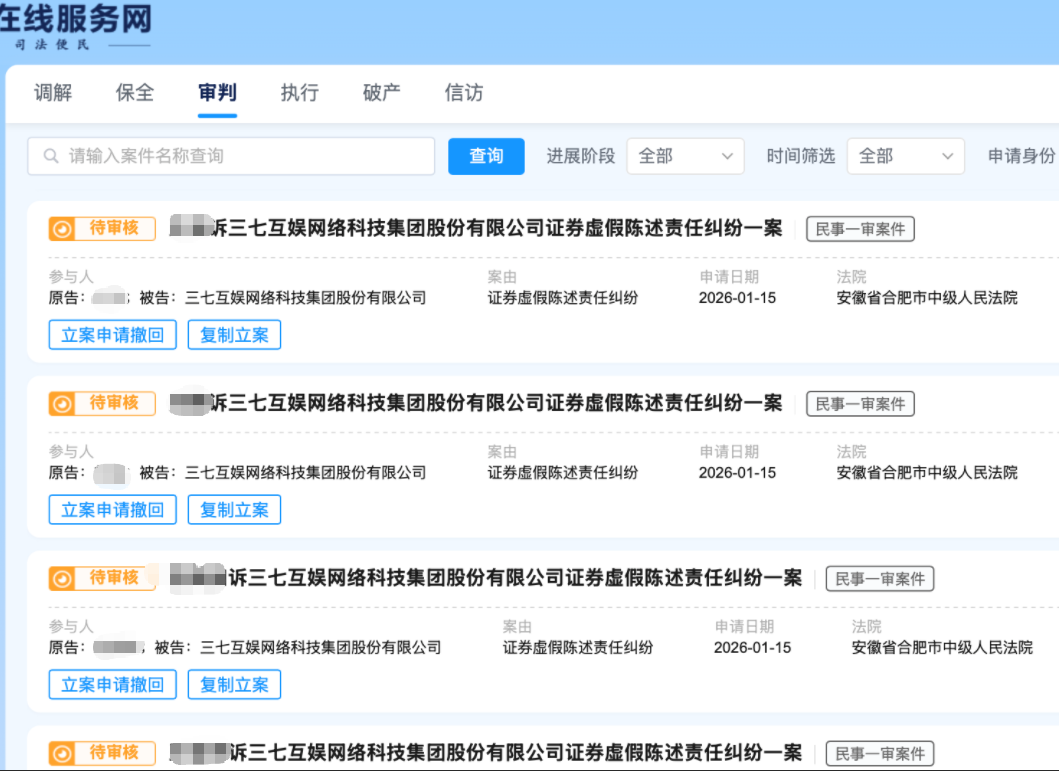Select the 信访 section tab

[x=462, y=93]
